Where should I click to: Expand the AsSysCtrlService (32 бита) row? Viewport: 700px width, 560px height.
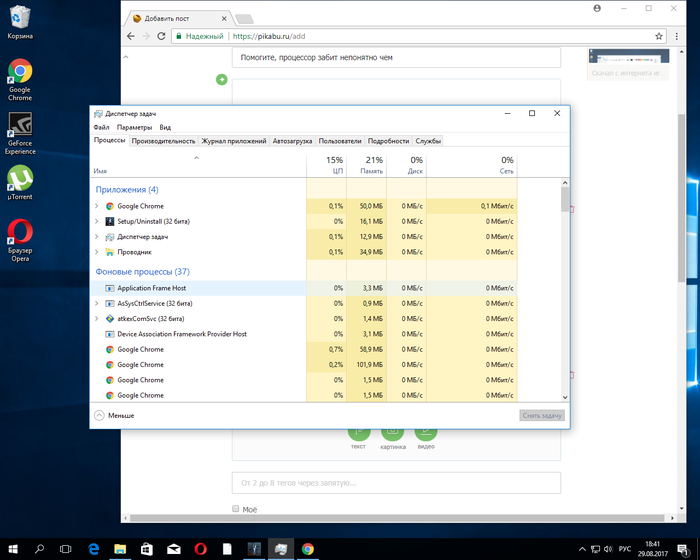tap(96, 303)
